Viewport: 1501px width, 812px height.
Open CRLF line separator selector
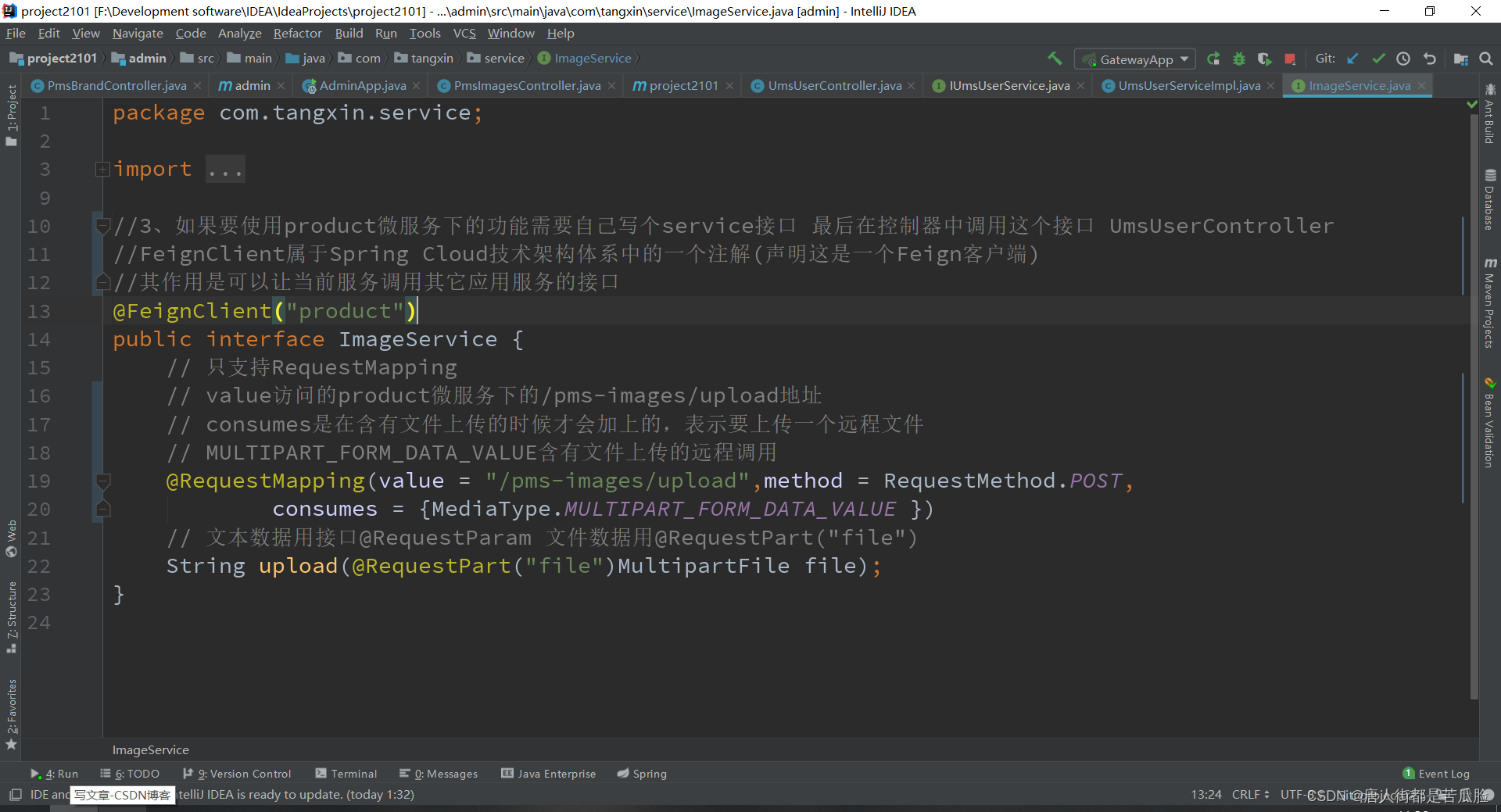[1250, 795]
